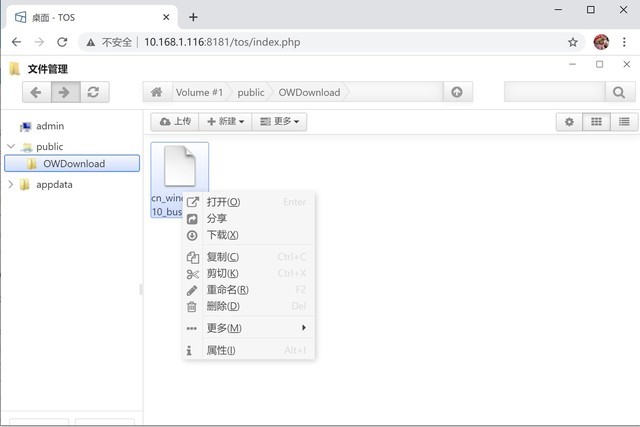This screenshot has width=640, height=427.
Task: Click the 不安全 security warning indicator
Action: 109,42
